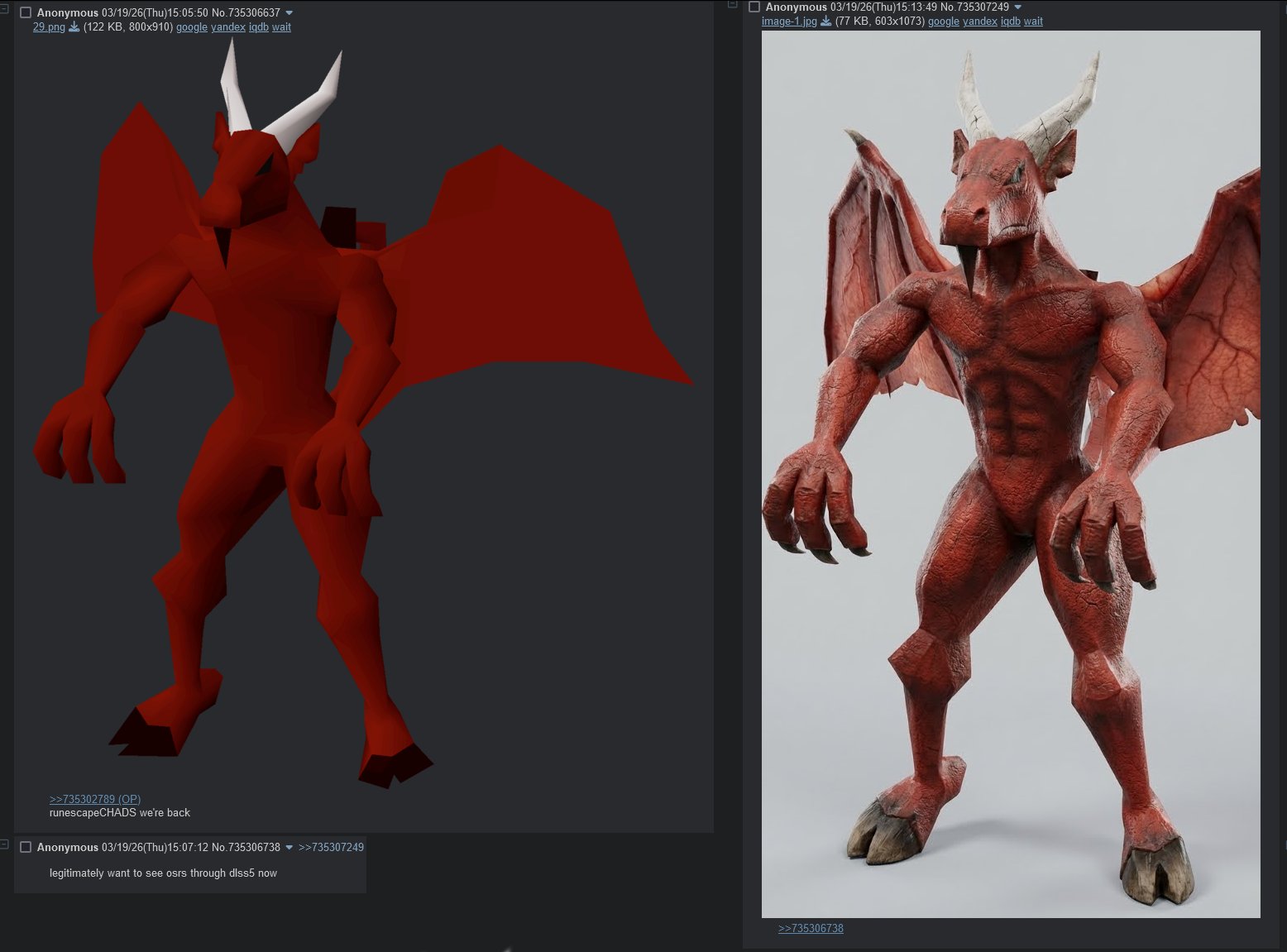Search 29.png with the wait link
1287x952 pixels.
pyautogui.click(x=281, y=27)
